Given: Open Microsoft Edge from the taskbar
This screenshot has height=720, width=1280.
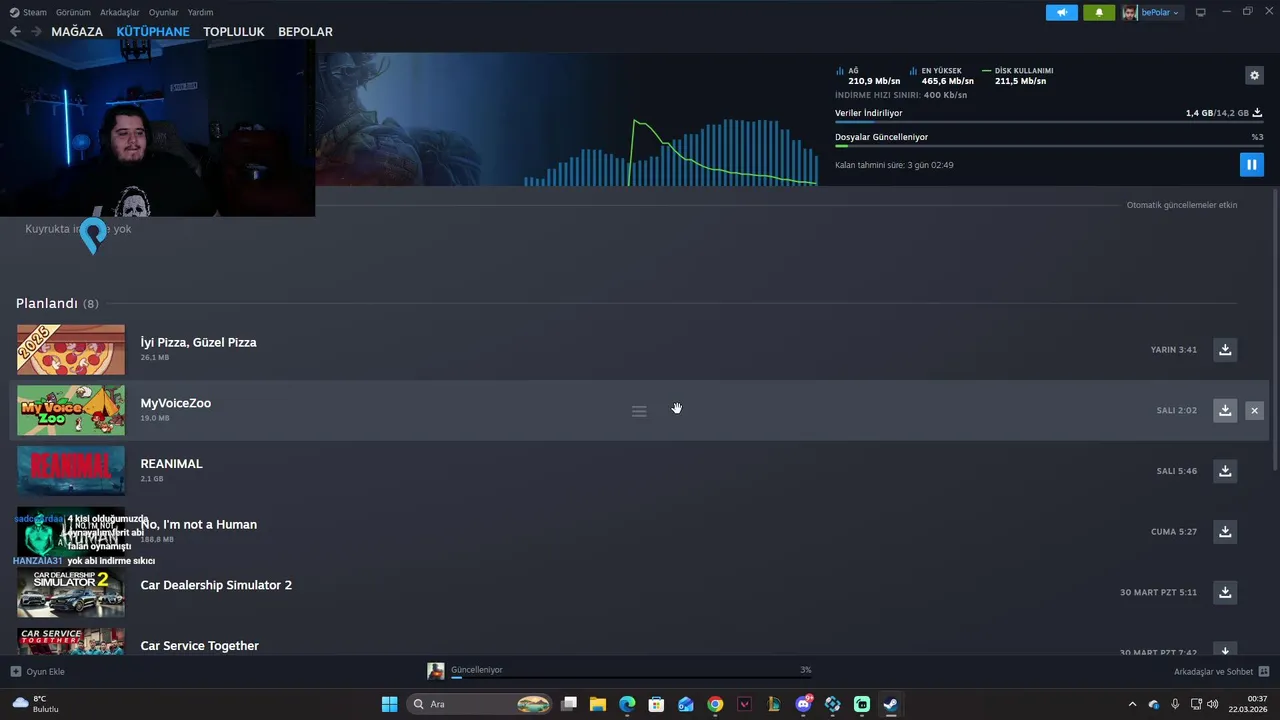Looking at the screenshot, I should point(627,704).
